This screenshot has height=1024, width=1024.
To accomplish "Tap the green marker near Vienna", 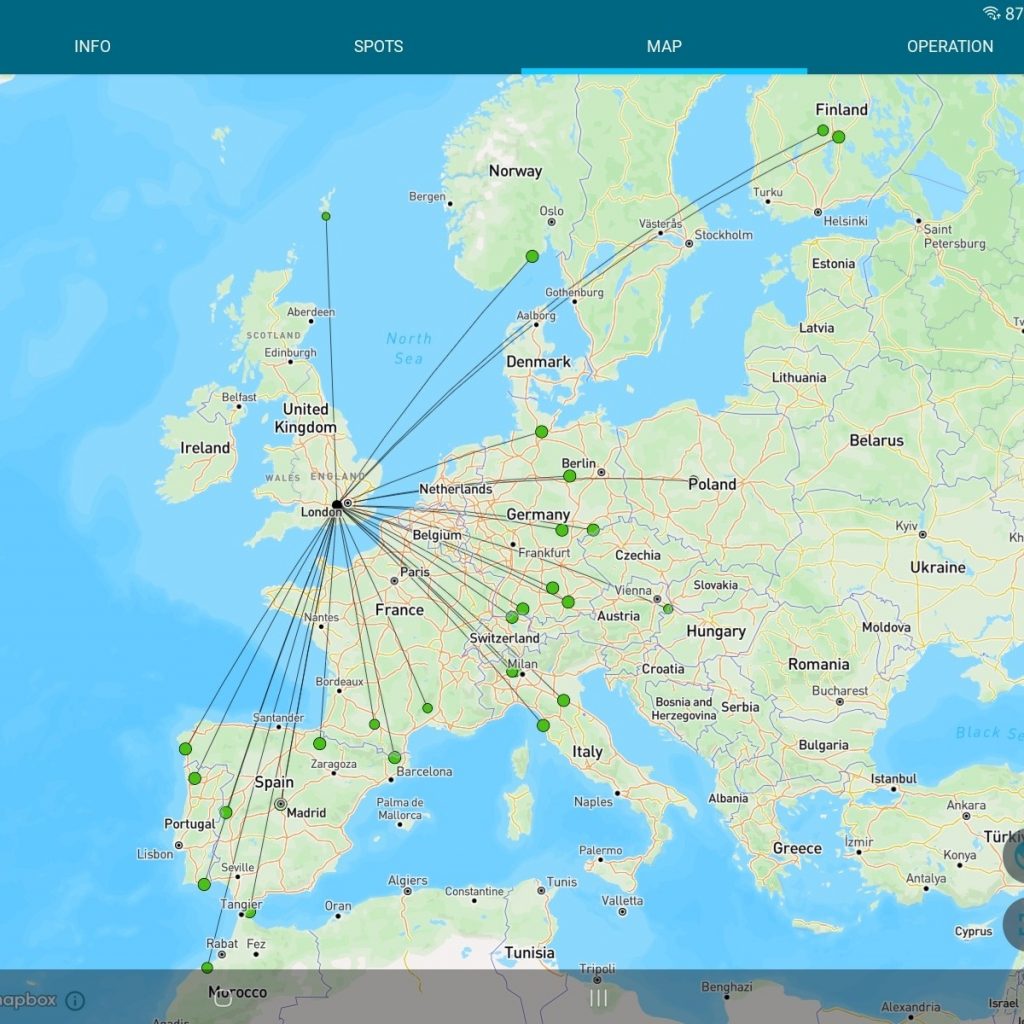I will [x=668, y=608].
